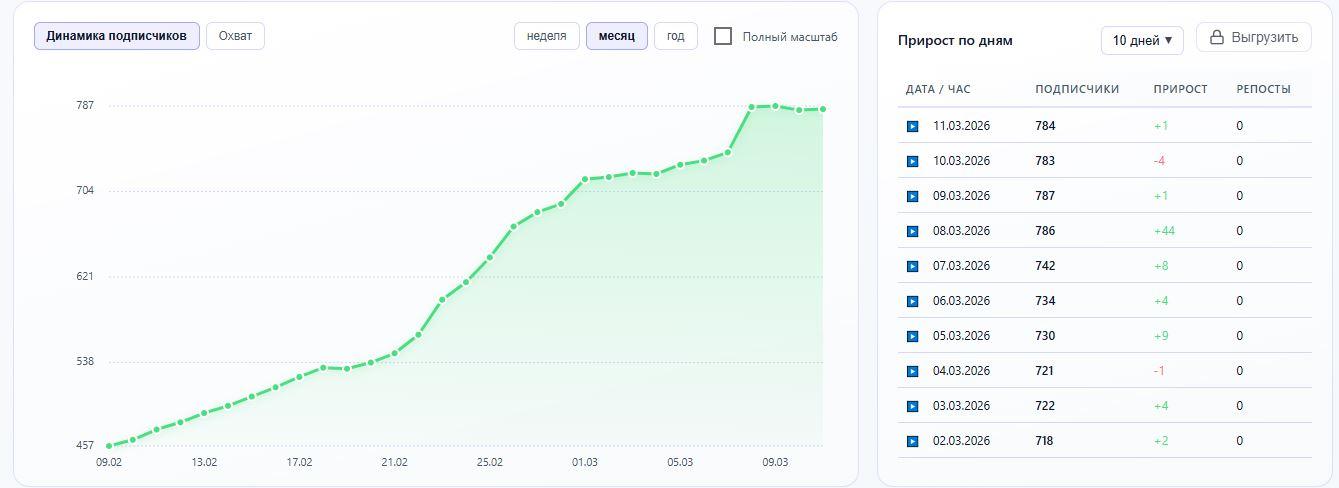The height and width of the screenshot is (488, 1339).
Task: Expand the 11.03.2026 row play icon
Action: pos(912,126)
